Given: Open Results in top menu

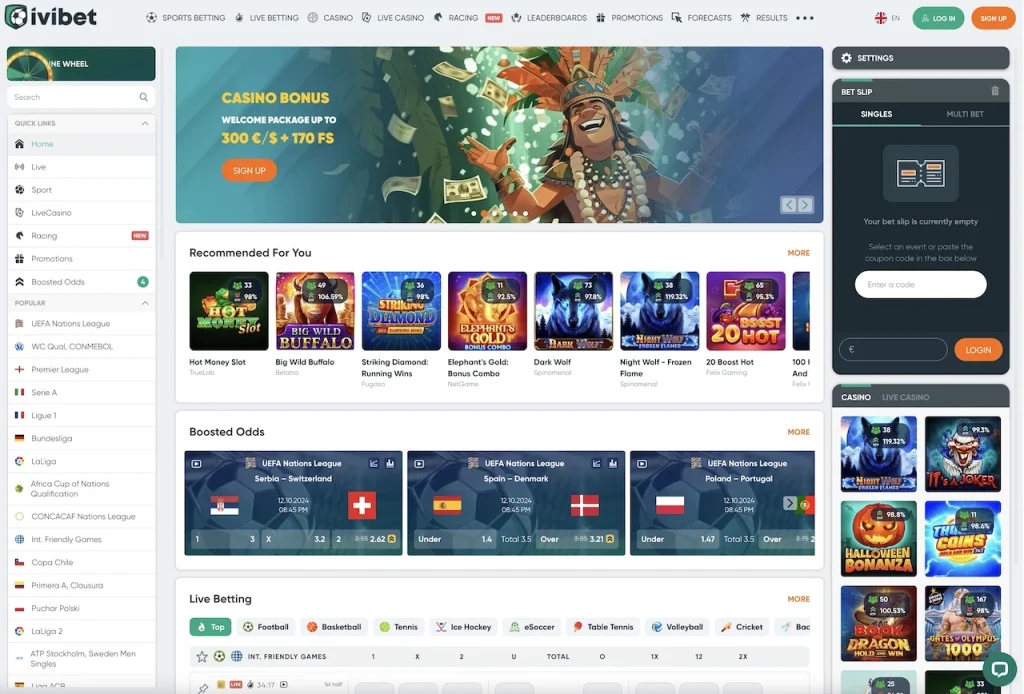Looking at the screenshot, I should [764, 18].
